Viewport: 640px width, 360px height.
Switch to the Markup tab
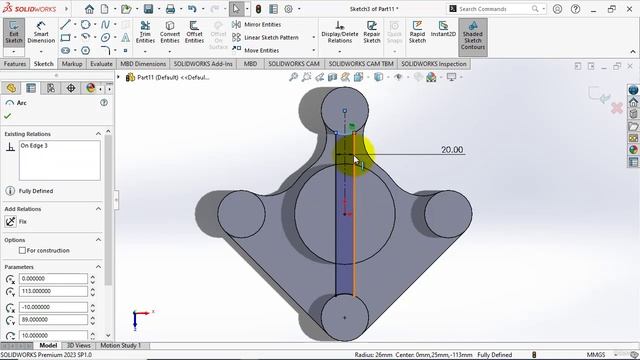[x=72, y=64]
